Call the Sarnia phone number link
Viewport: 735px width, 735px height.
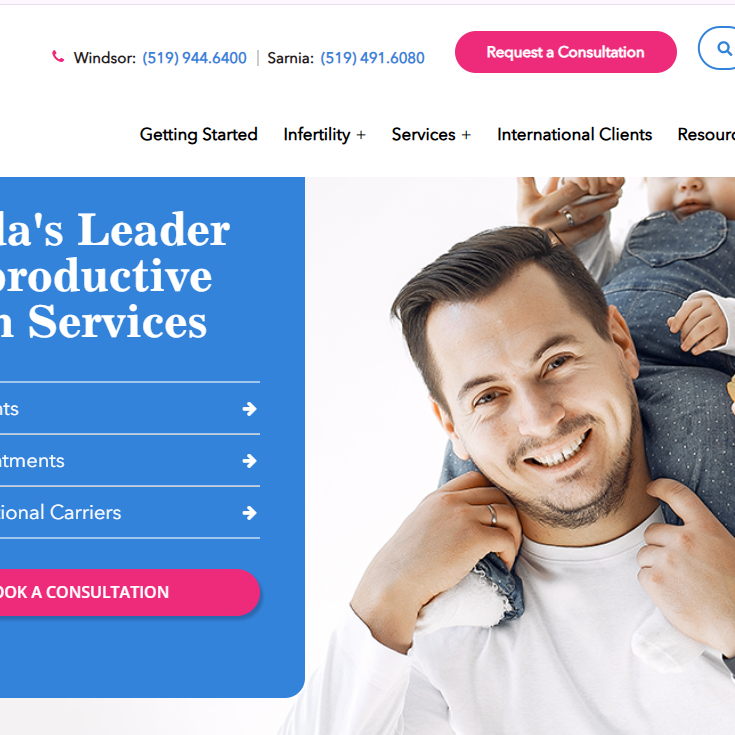pos(373,58)
